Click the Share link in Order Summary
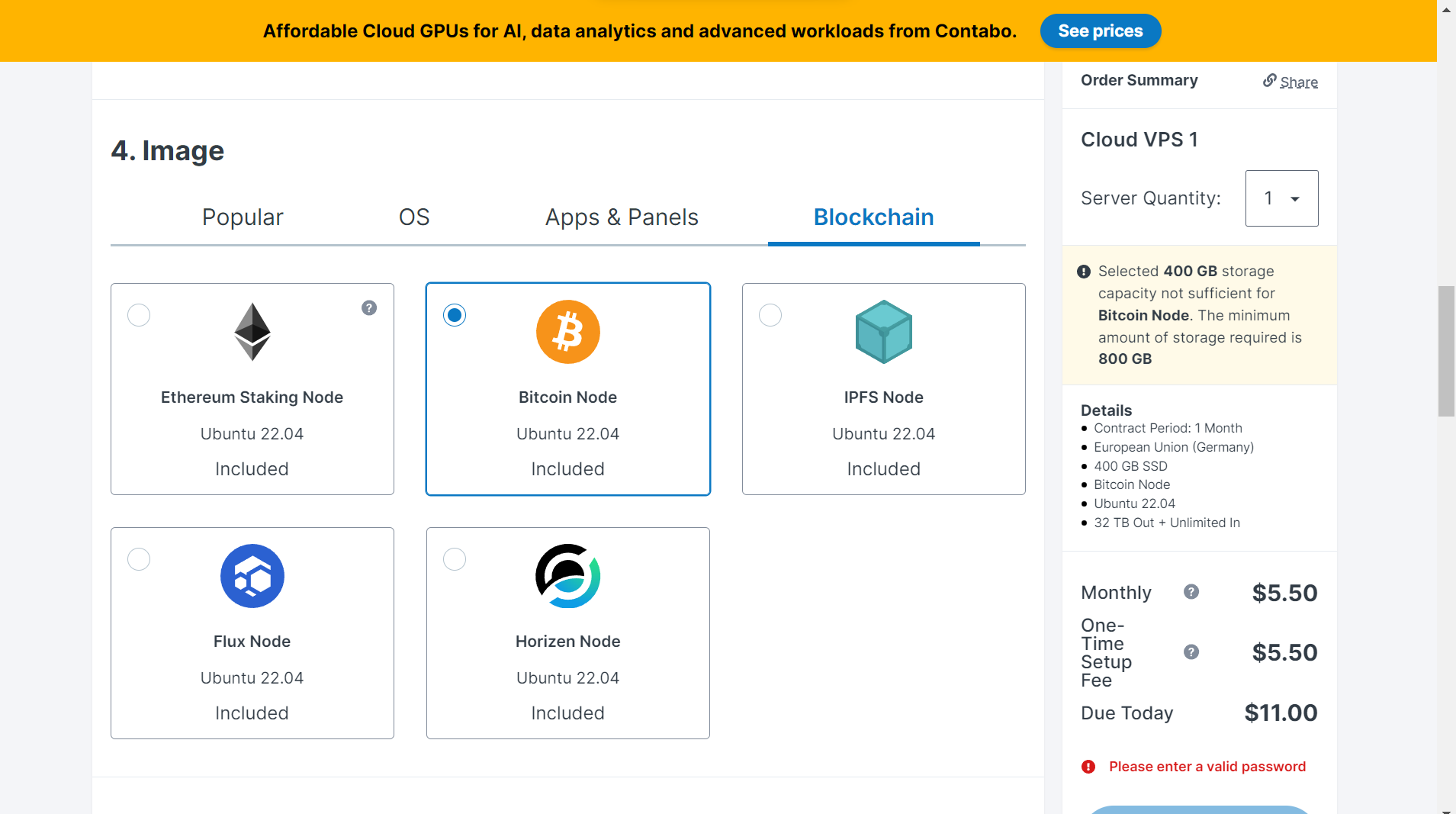 point(1298,82)
